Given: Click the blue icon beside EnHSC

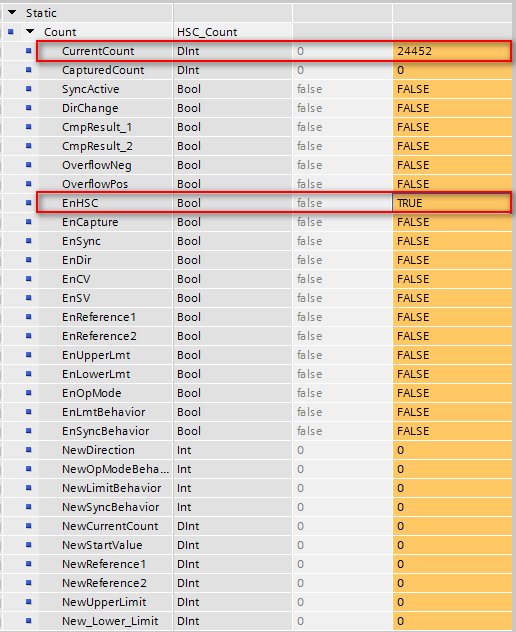Looking at the screenshot, I should (x=29, y=203).
